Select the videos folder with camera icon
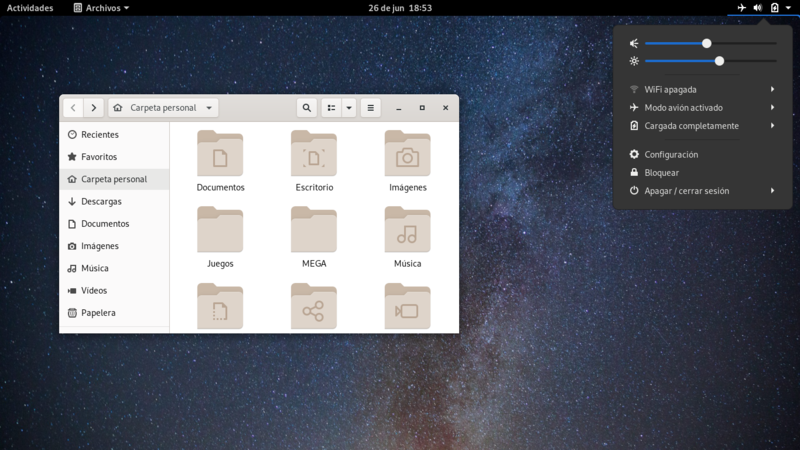This screenshot has width=800, height=450. (408, 306)
